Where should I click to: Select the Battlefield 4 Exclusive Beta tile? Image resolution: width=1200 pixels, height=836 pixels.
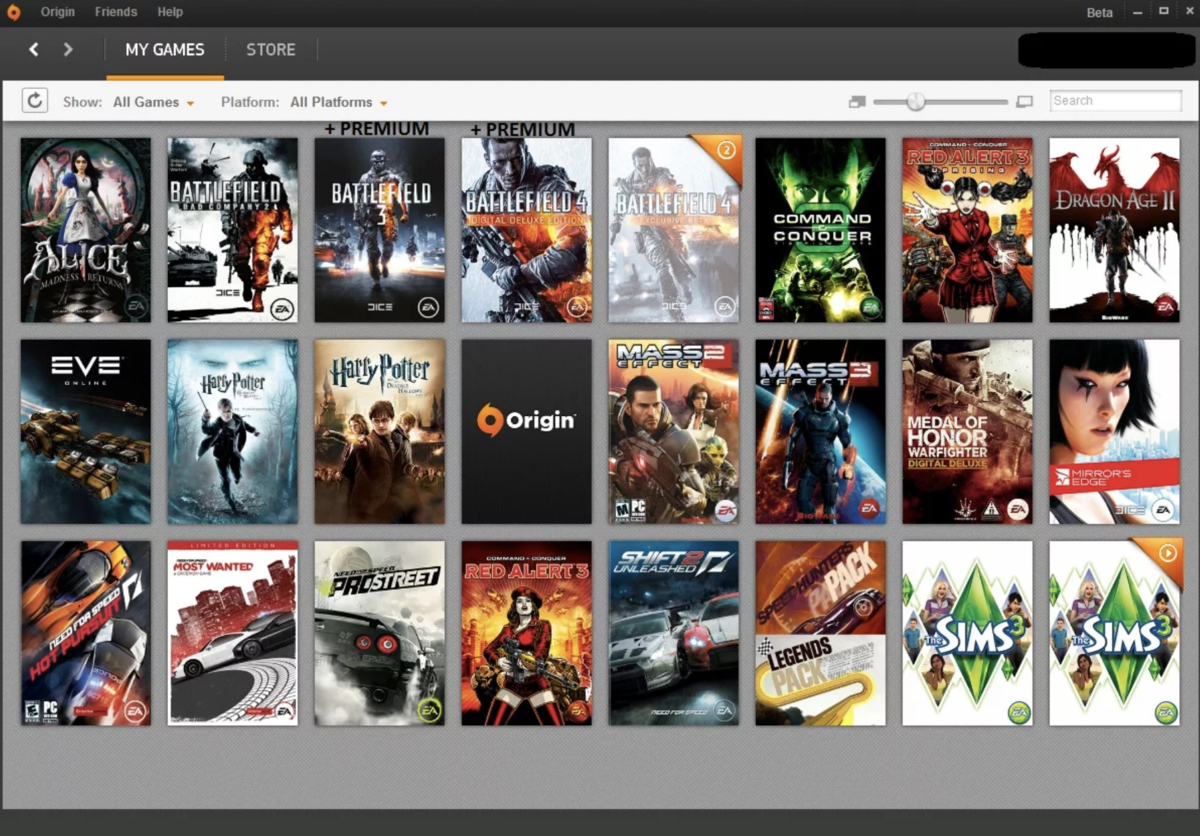click(x=674, y=230)
